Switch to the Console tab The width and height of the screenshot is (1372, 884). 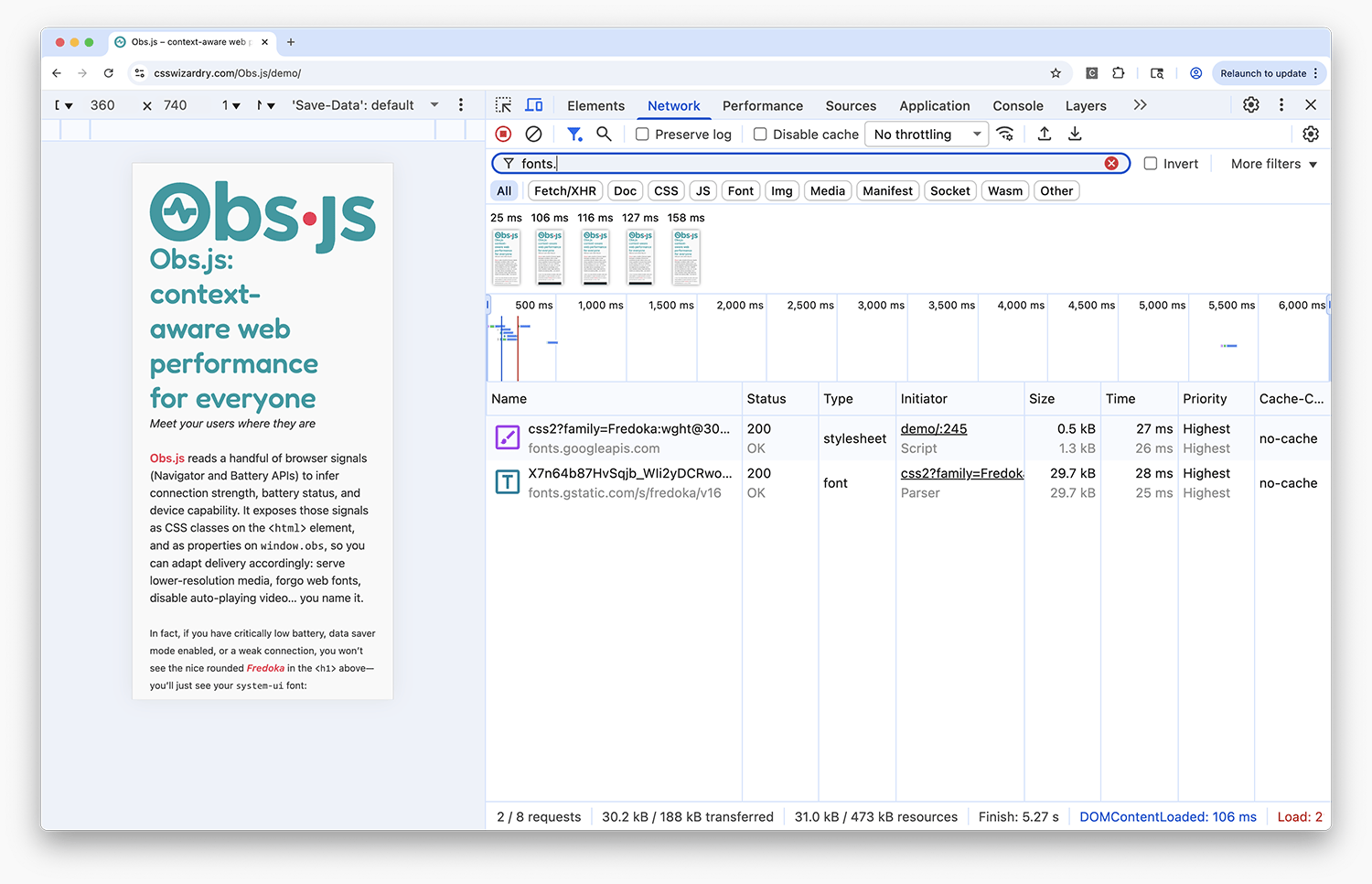point(1018,106)
